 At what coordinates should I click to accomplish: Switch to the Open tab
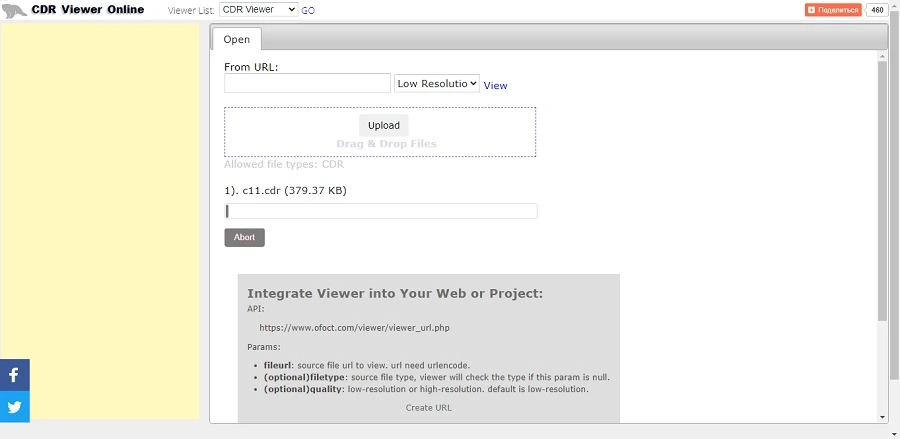(236, 39)
